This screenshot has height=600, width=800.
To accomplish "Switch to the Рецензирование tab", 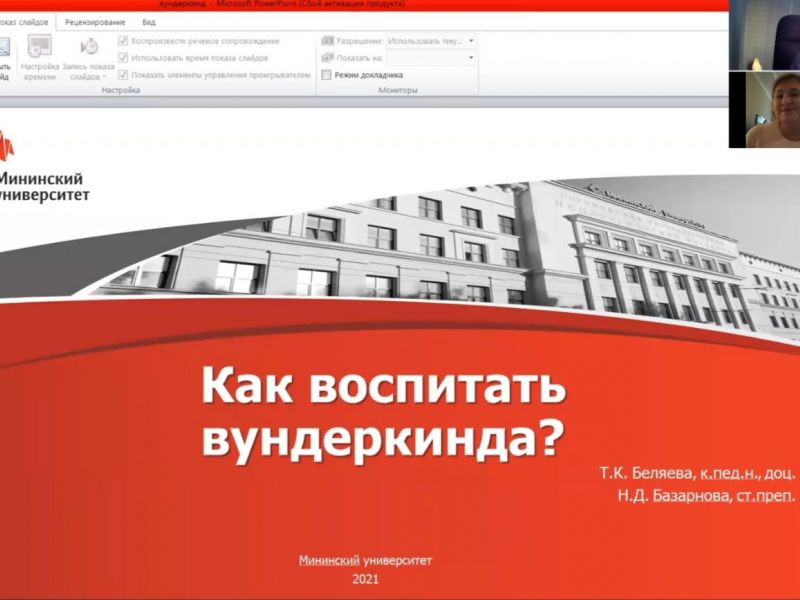I will coord(96,21).
